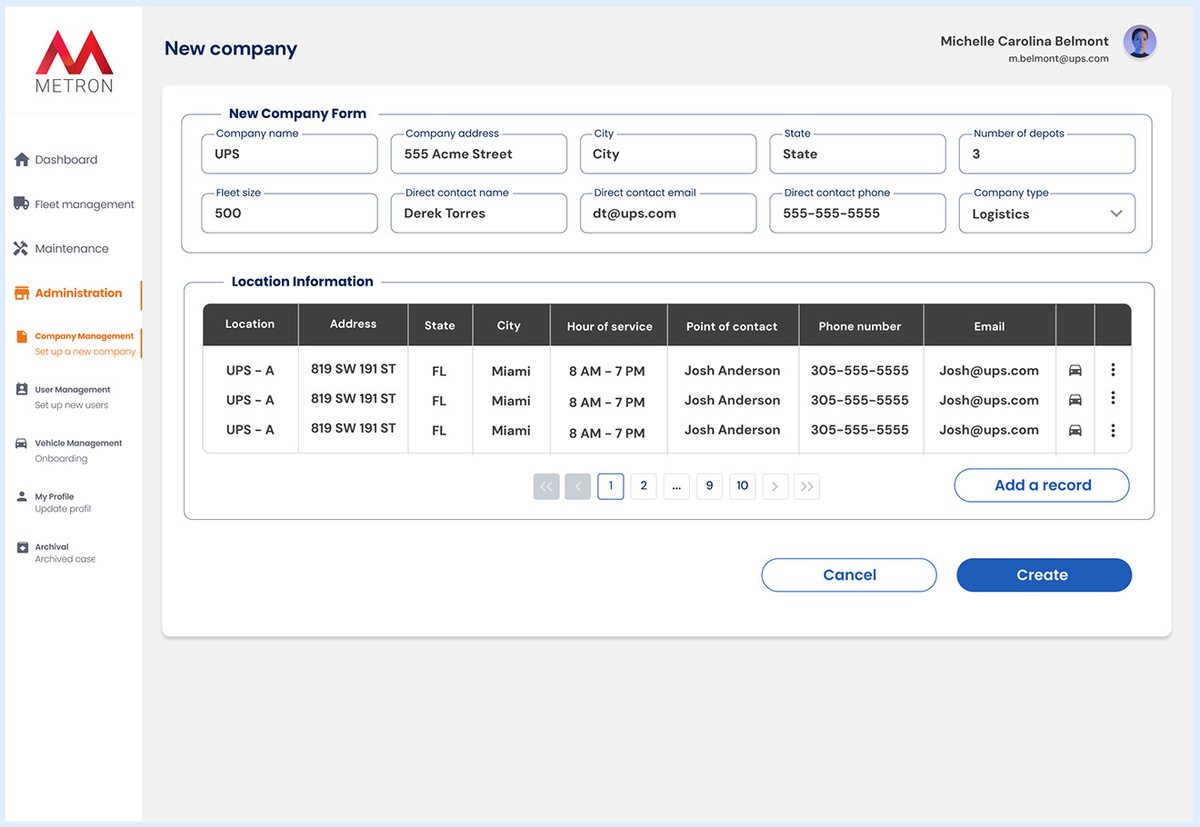
Task: Select page 2 in the pagination
Action: click(644, 486)
